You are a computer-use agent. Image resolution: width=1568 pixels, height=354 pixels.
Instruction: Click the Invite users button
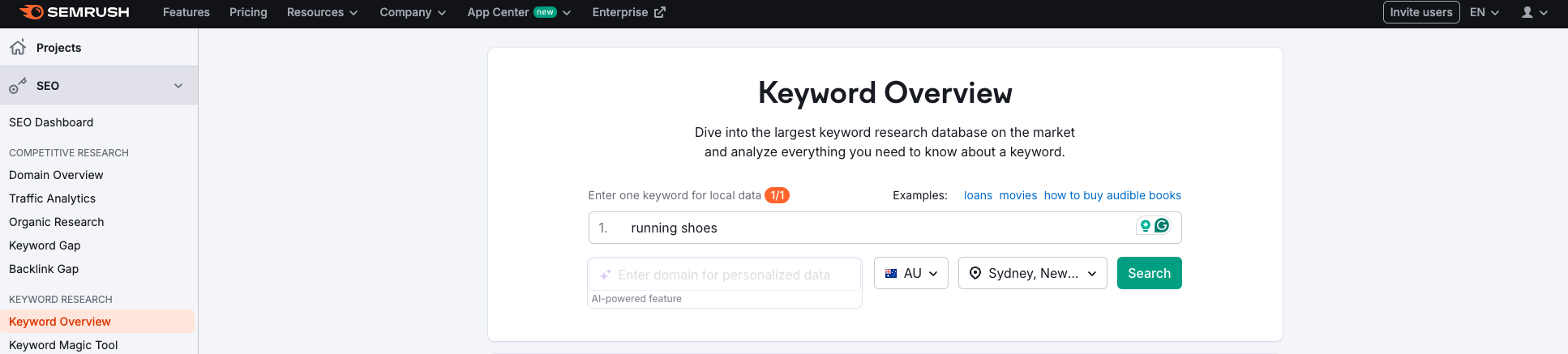tap(1420, 12)
